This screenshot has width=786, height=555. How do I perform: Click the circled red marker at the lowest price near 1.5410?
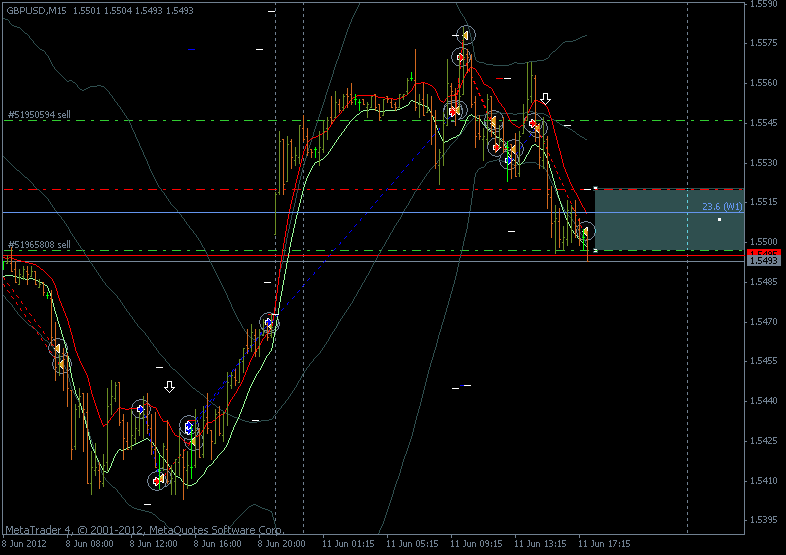point(157,481)
